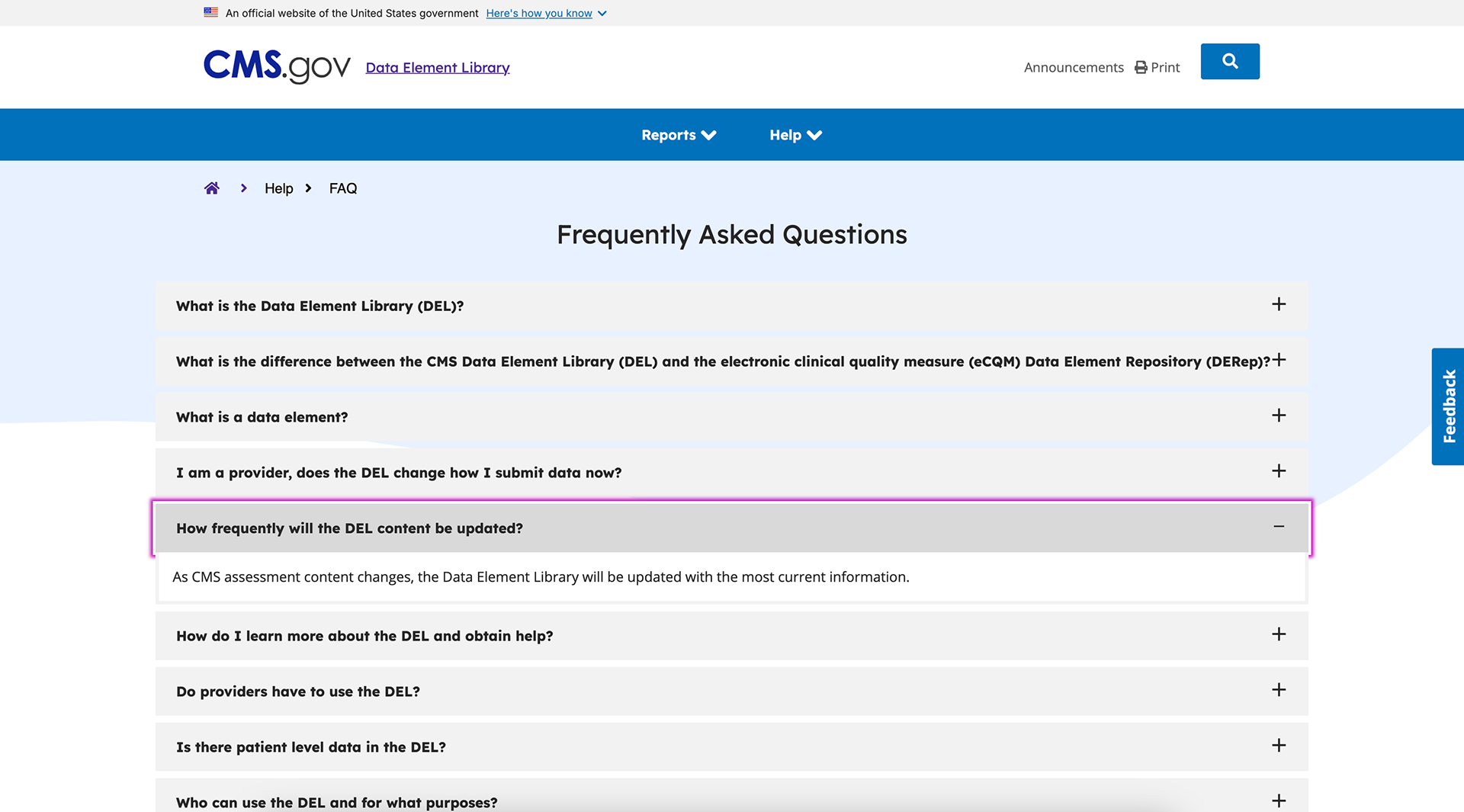Collapse 'How frequently will the DEL content be updated?'
Screen dimensions: 1464x812
(x=1279, y=527)
